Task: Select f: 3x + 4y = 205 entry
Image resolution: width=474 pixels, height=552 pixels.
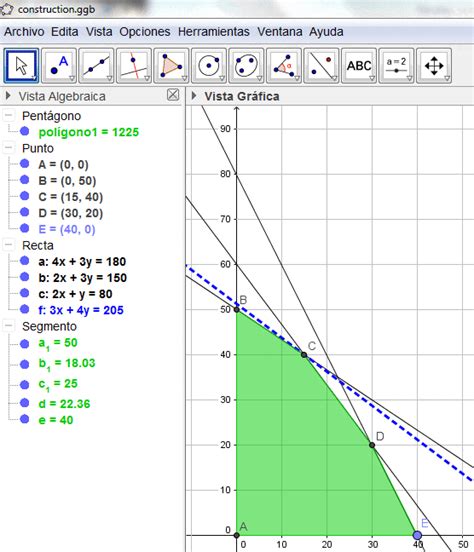Action: 81,310
